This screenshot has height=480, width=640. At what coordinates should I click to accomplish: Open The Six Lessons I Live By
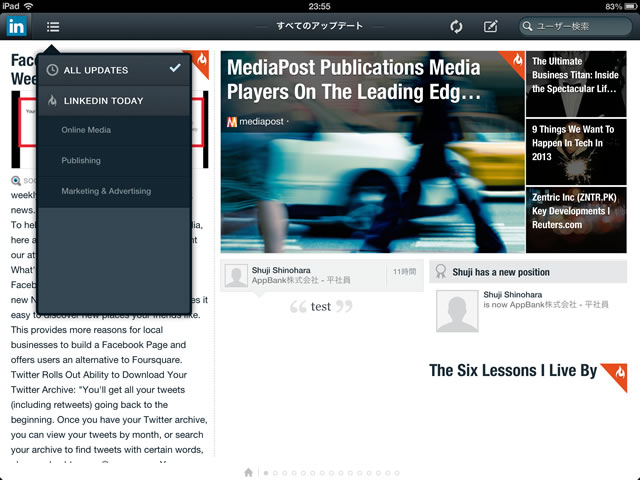coord(513,371)
